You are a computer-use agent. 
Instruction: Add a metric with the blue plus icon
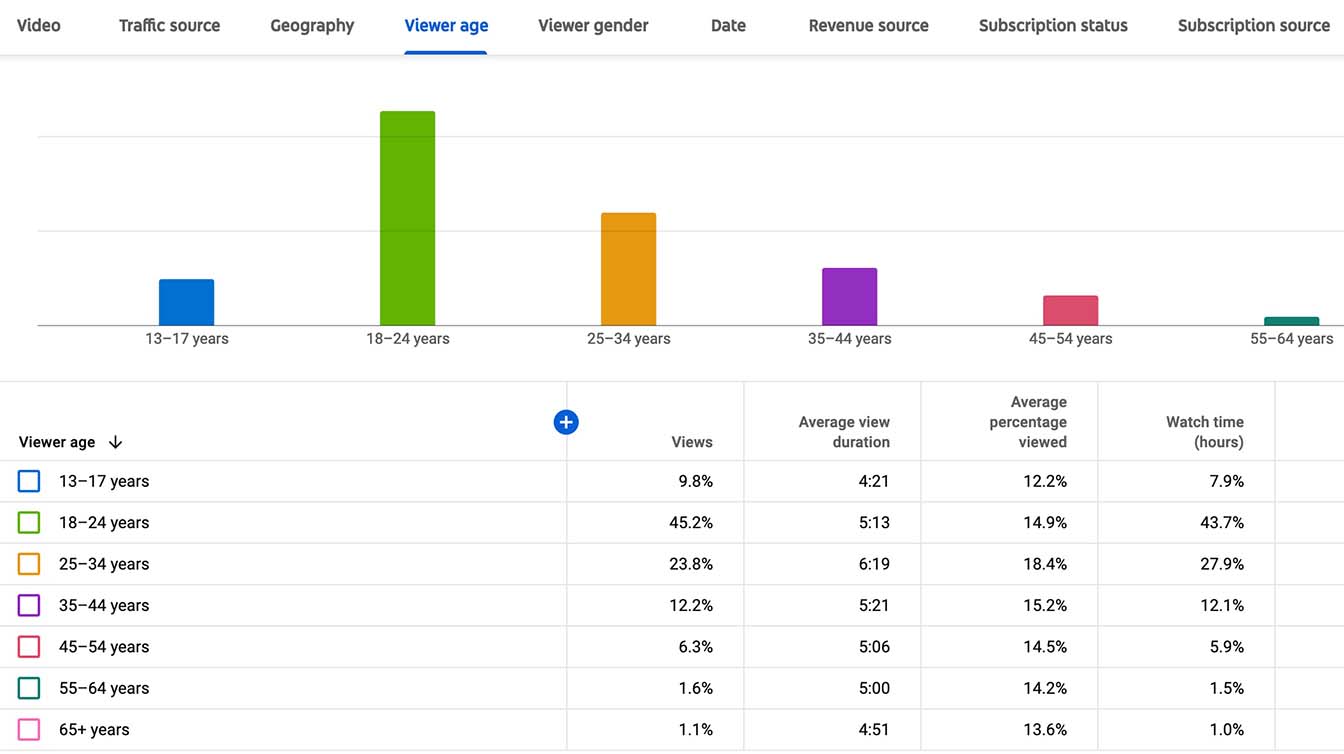[x=566, y=422]
